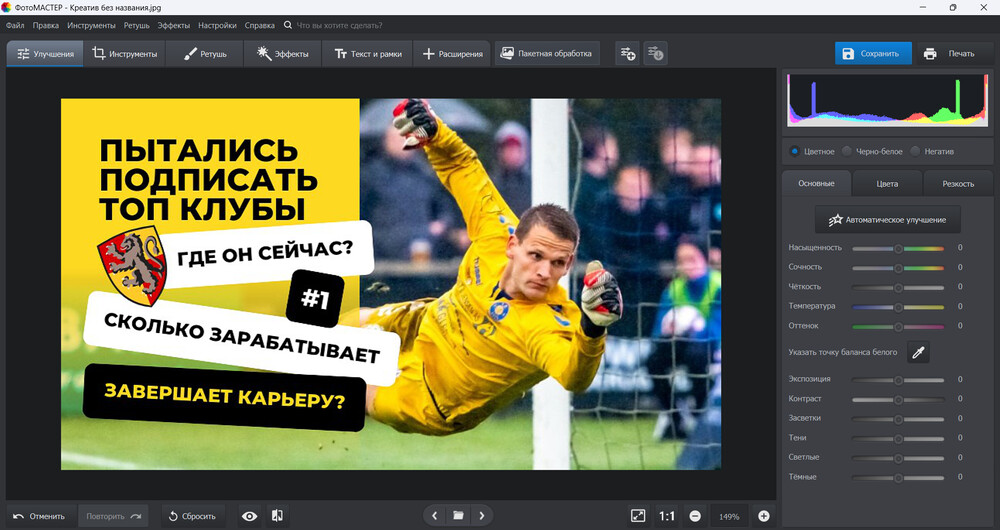Open folder icon between navigation arrows
Image resolution: width=1000 pixels, height=530 pixels.
[x=458, y=516]
